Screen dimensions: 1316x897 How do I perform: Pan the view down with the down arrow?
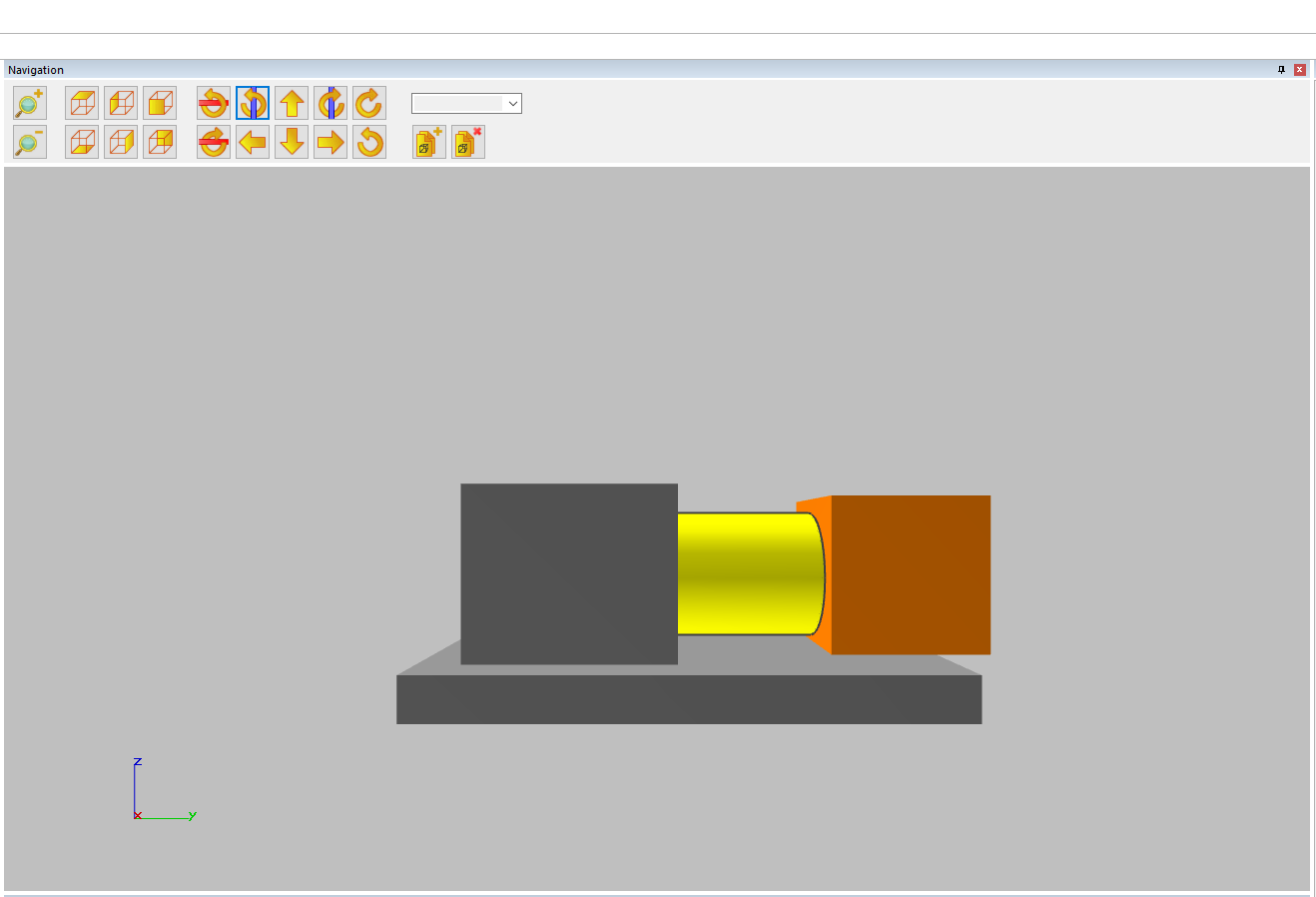click(x=292, y=142)
